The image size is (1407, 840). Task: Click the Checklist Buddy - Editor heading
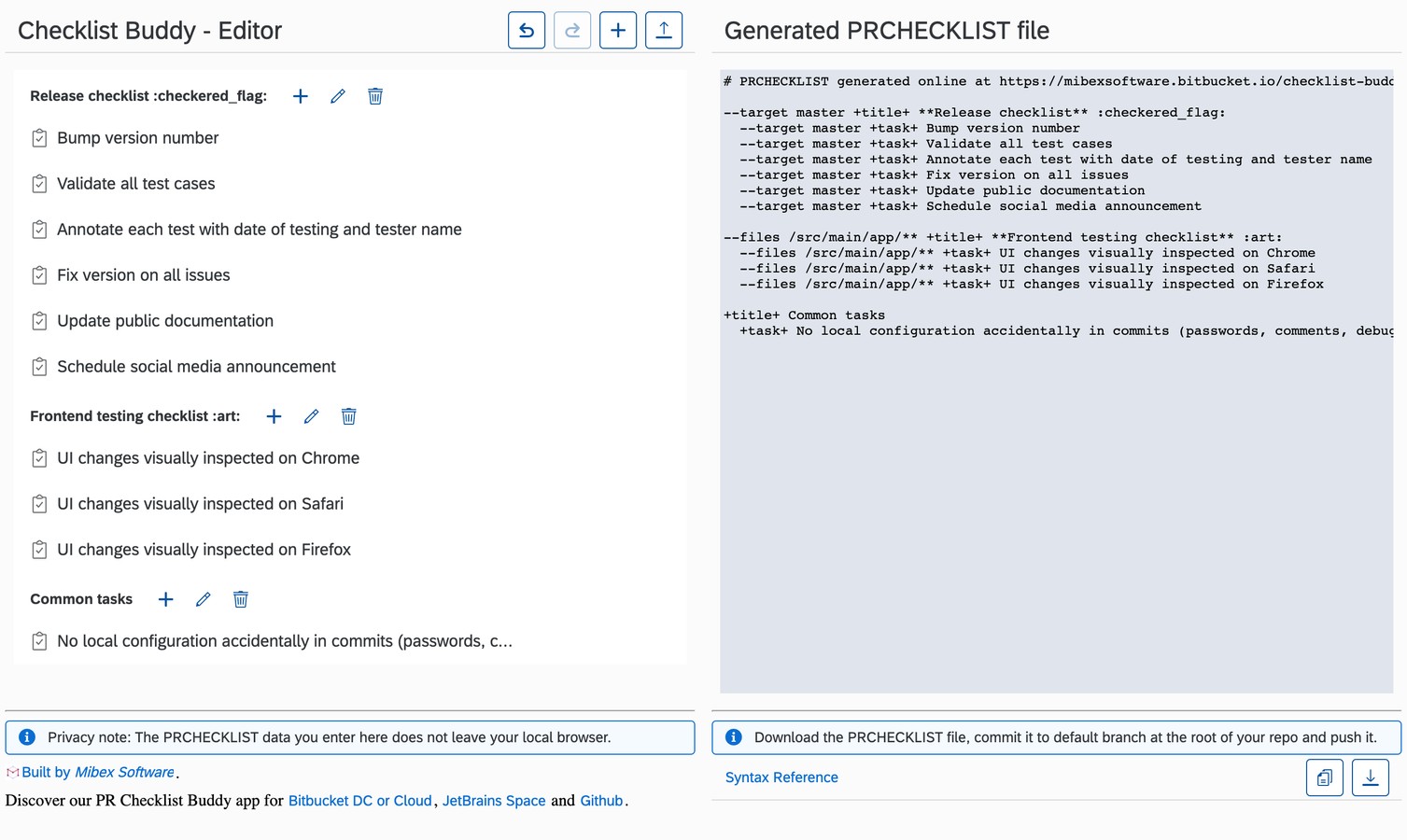(149, 31)
